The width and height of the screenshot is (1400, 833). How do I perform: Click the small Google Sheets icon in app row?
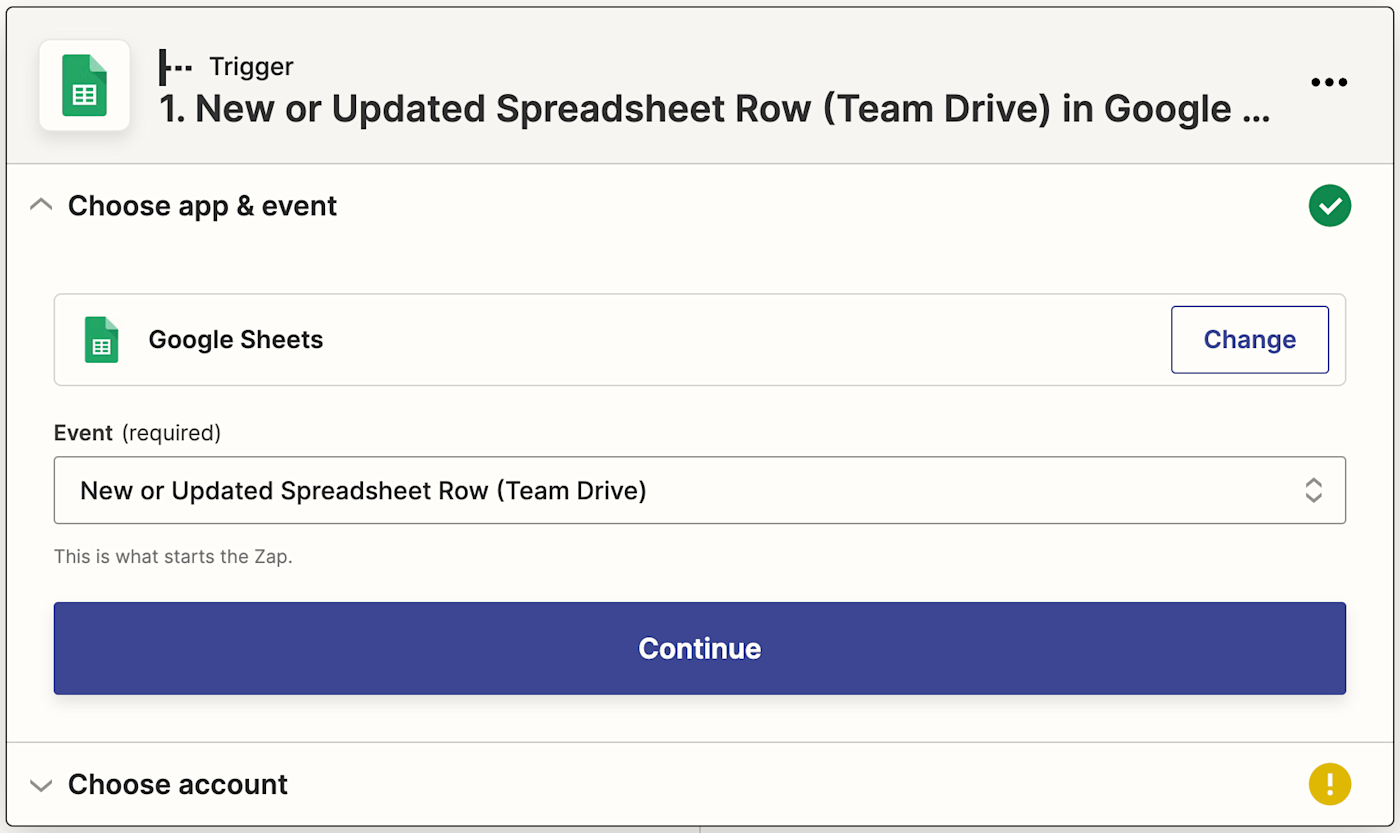click(x=101, y=340)
